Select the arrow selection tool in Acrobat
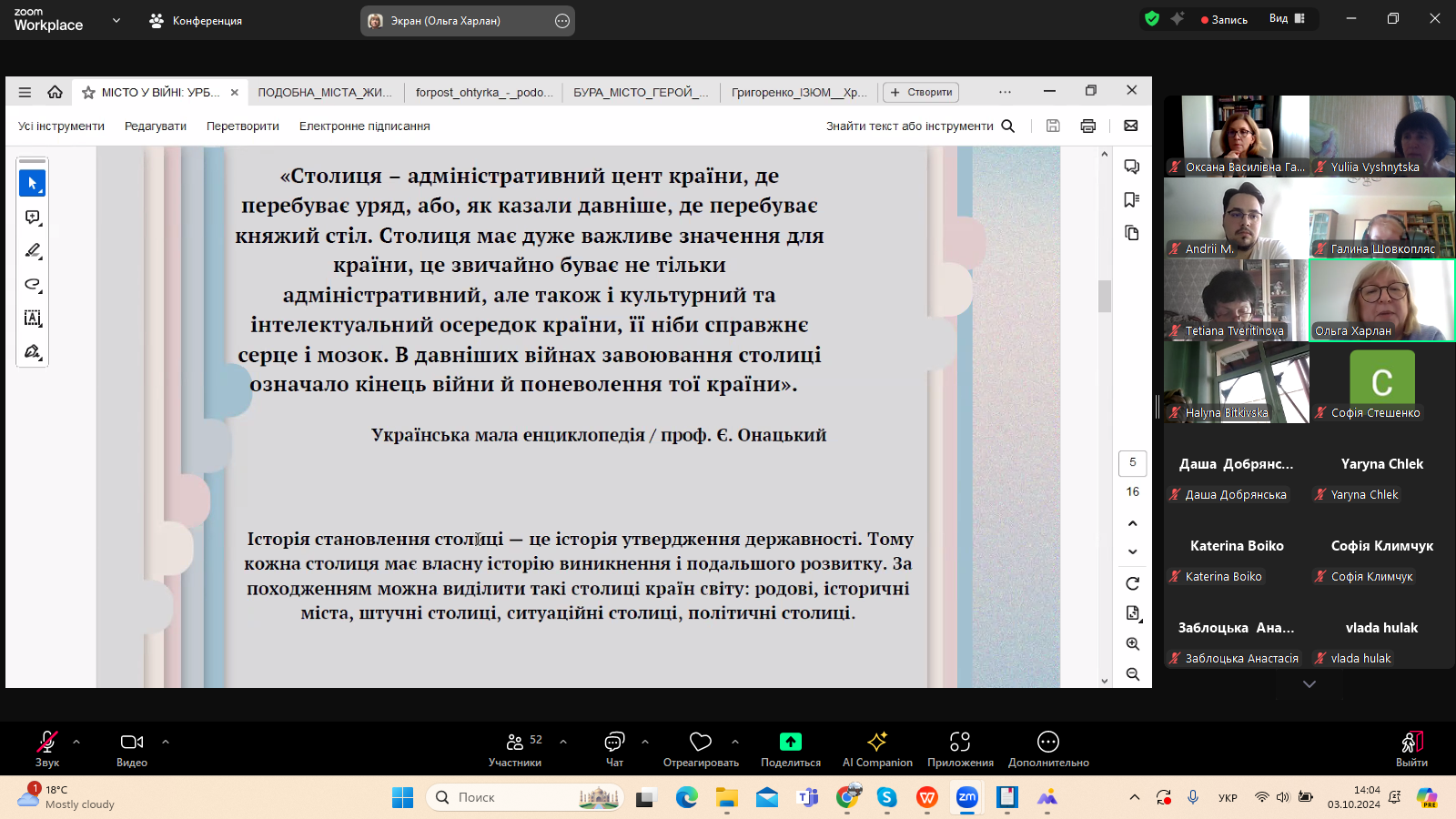The width and height of the screenshot is (1456, 819). (x=32, y=184)
